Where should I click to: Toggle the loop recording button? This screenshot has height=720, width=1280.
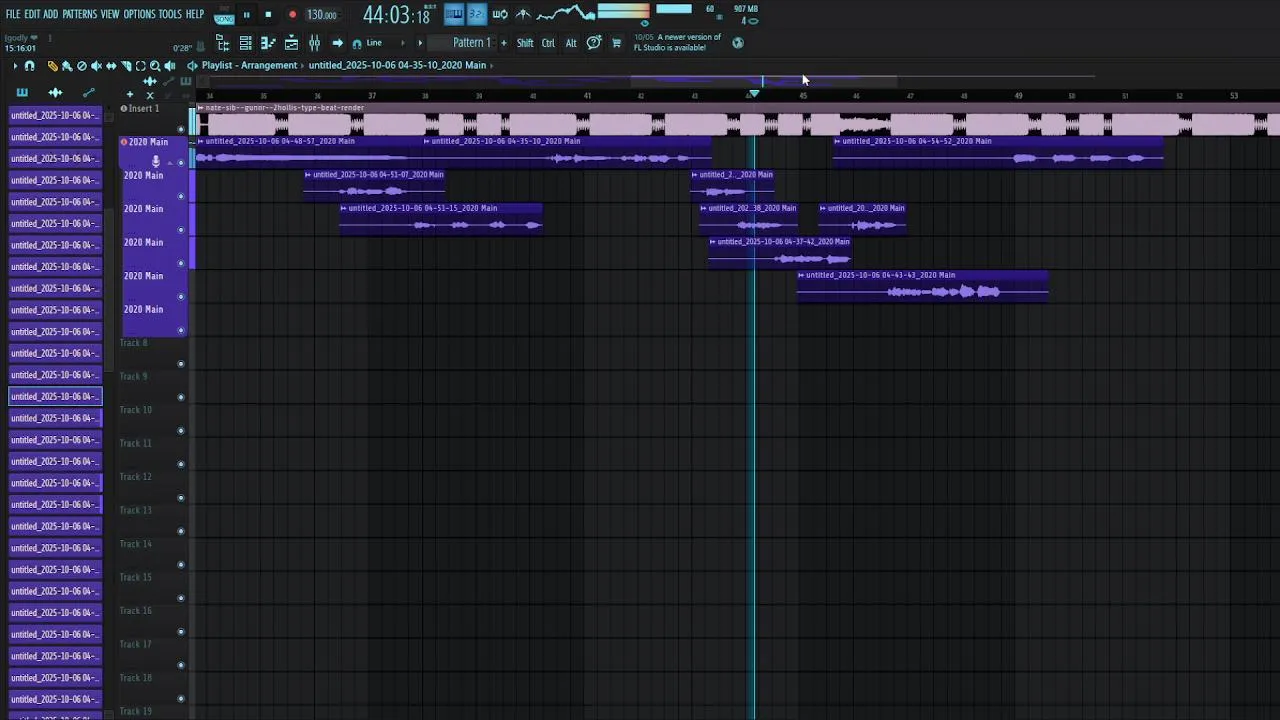(500, 14)
